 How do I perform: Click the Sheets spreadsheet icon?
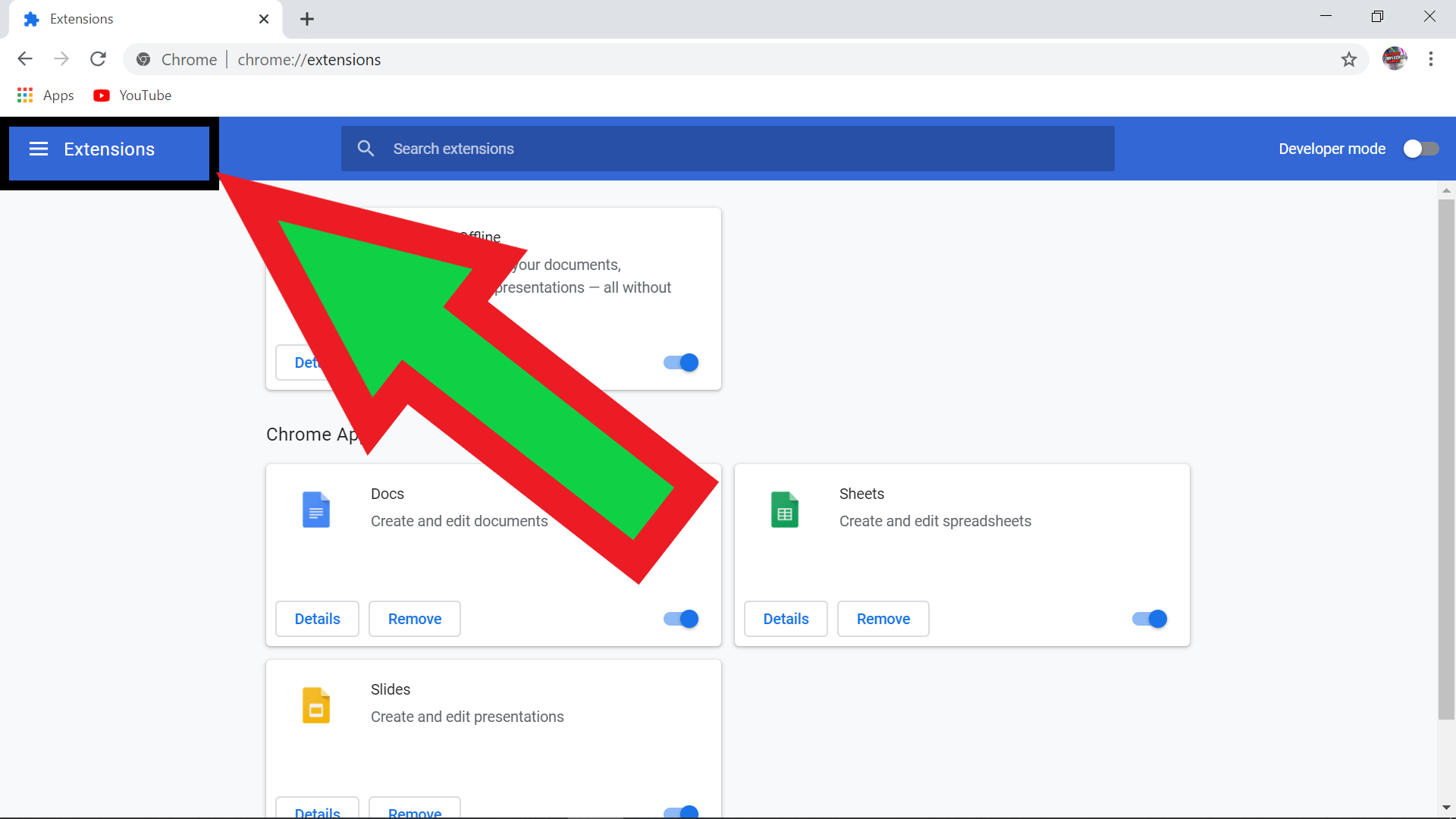pos(785,509)
